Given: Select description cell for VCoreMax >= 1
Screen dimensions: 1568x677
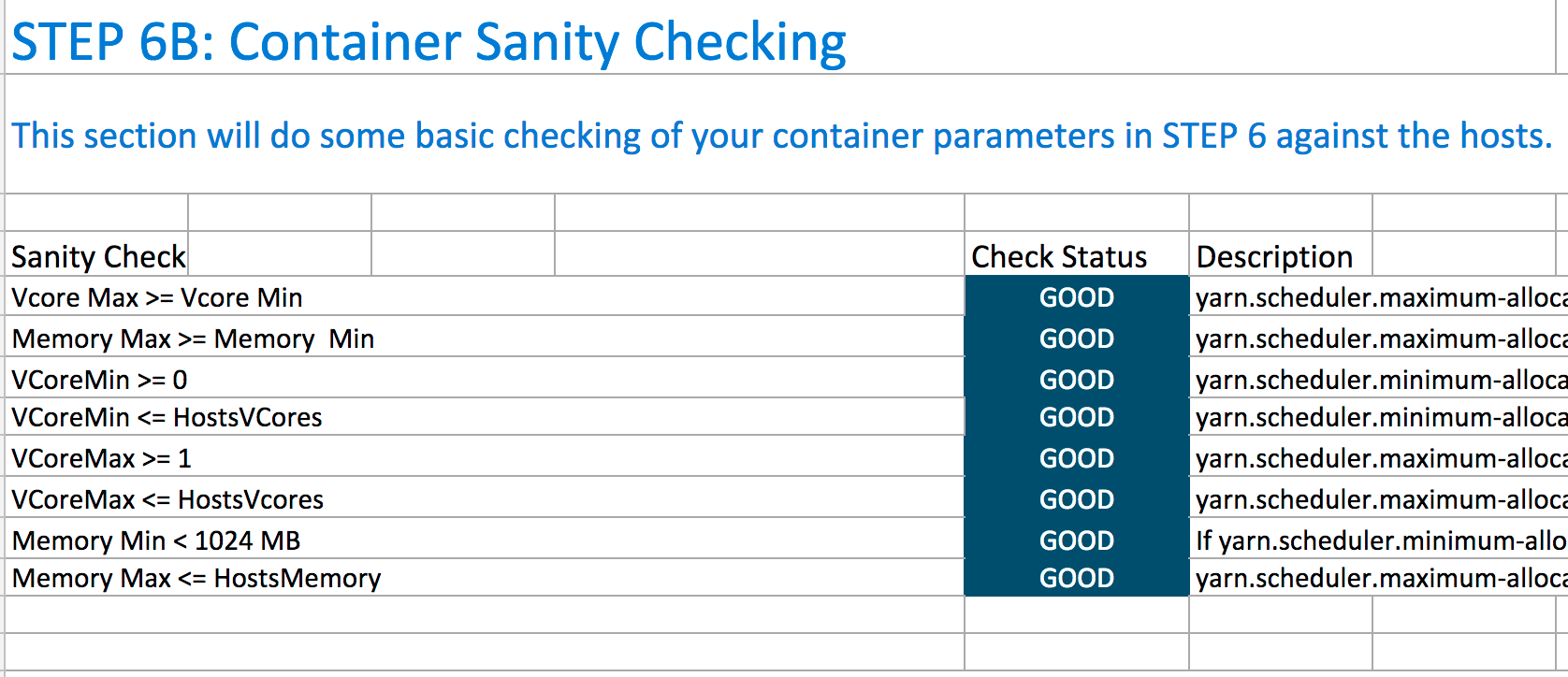Looking at the screenshot, I should (1379, 457).
